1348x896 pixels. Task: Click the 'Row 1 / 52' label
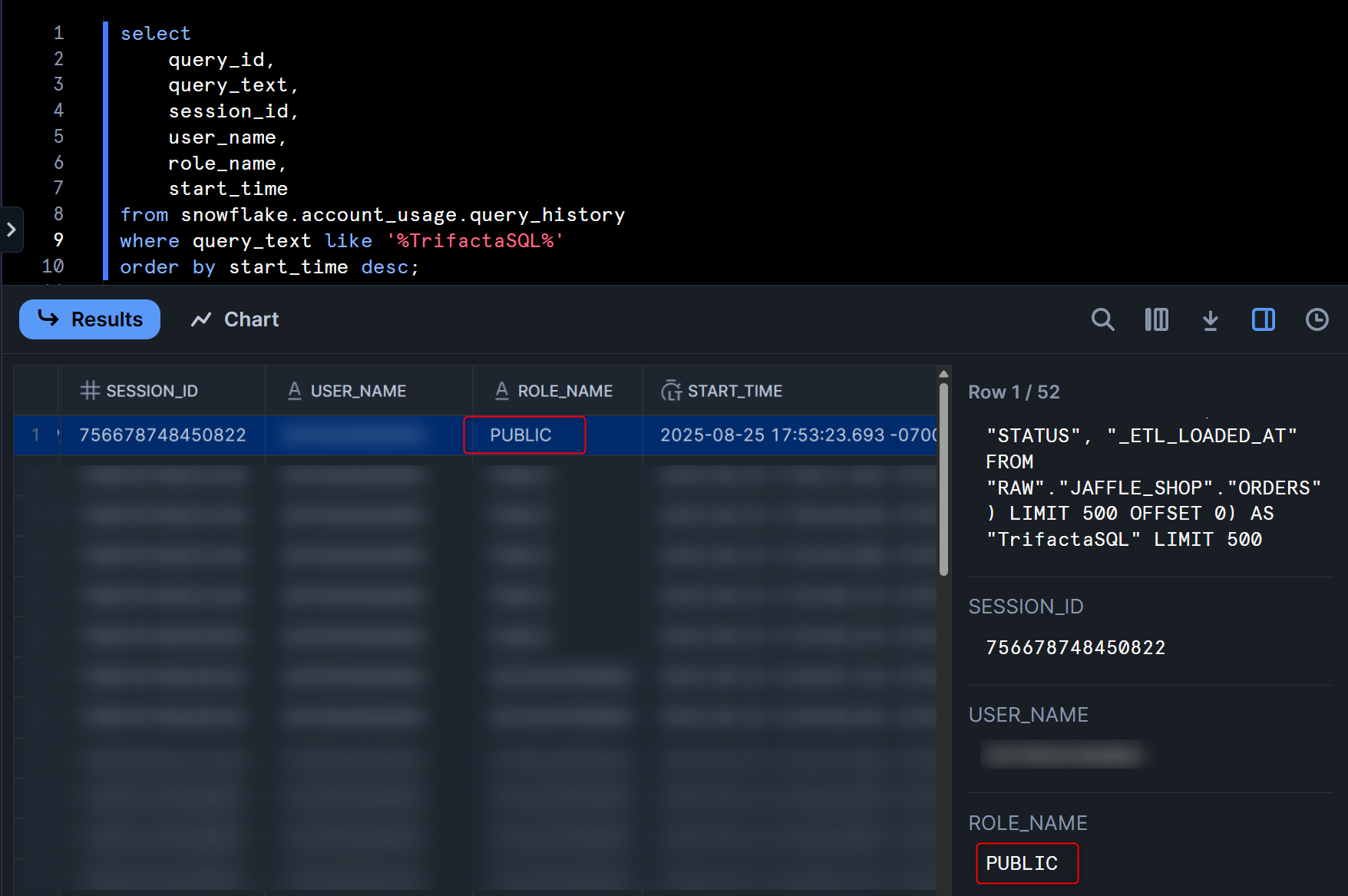(x=1014, y=392)
